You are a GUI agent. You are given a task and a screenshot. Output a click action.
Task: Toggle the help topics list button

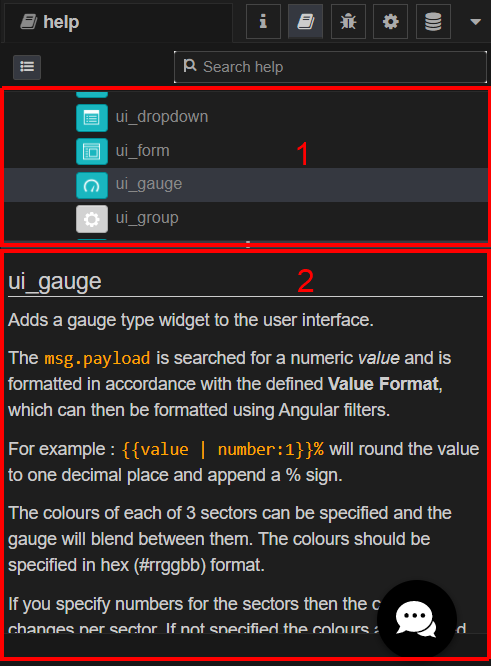[27, 67]
